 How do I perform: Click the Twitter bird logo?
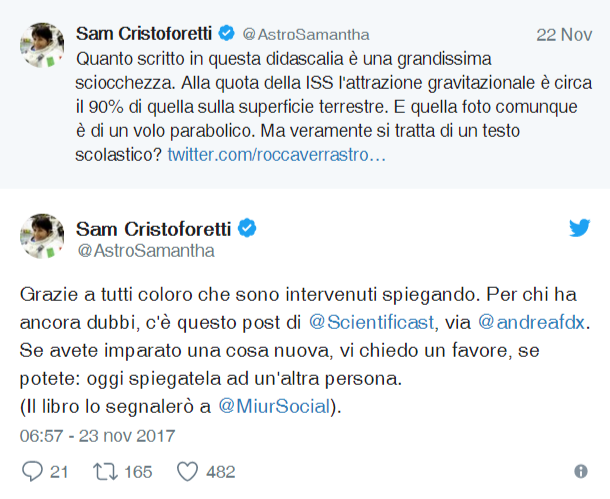tap(580, 227)
